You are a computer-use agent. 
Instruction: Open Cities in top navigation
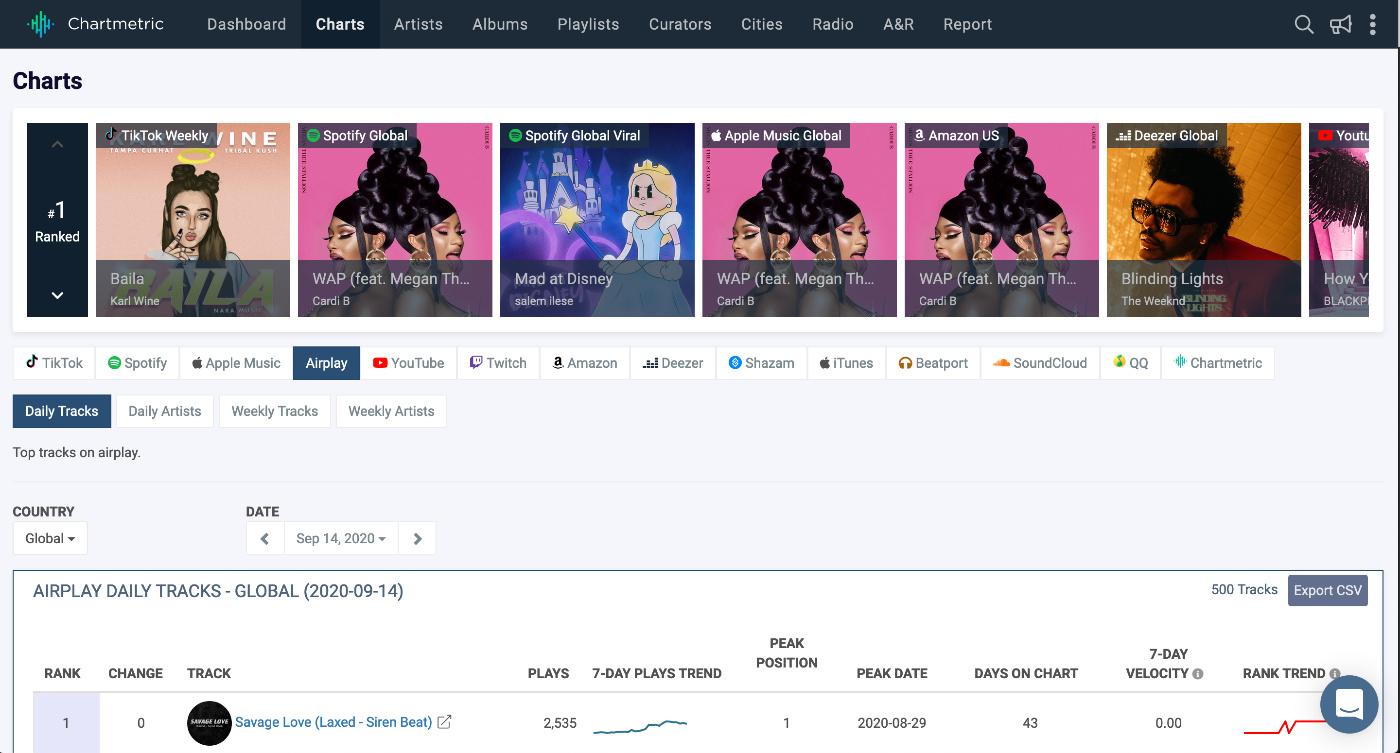pos(762,24)
